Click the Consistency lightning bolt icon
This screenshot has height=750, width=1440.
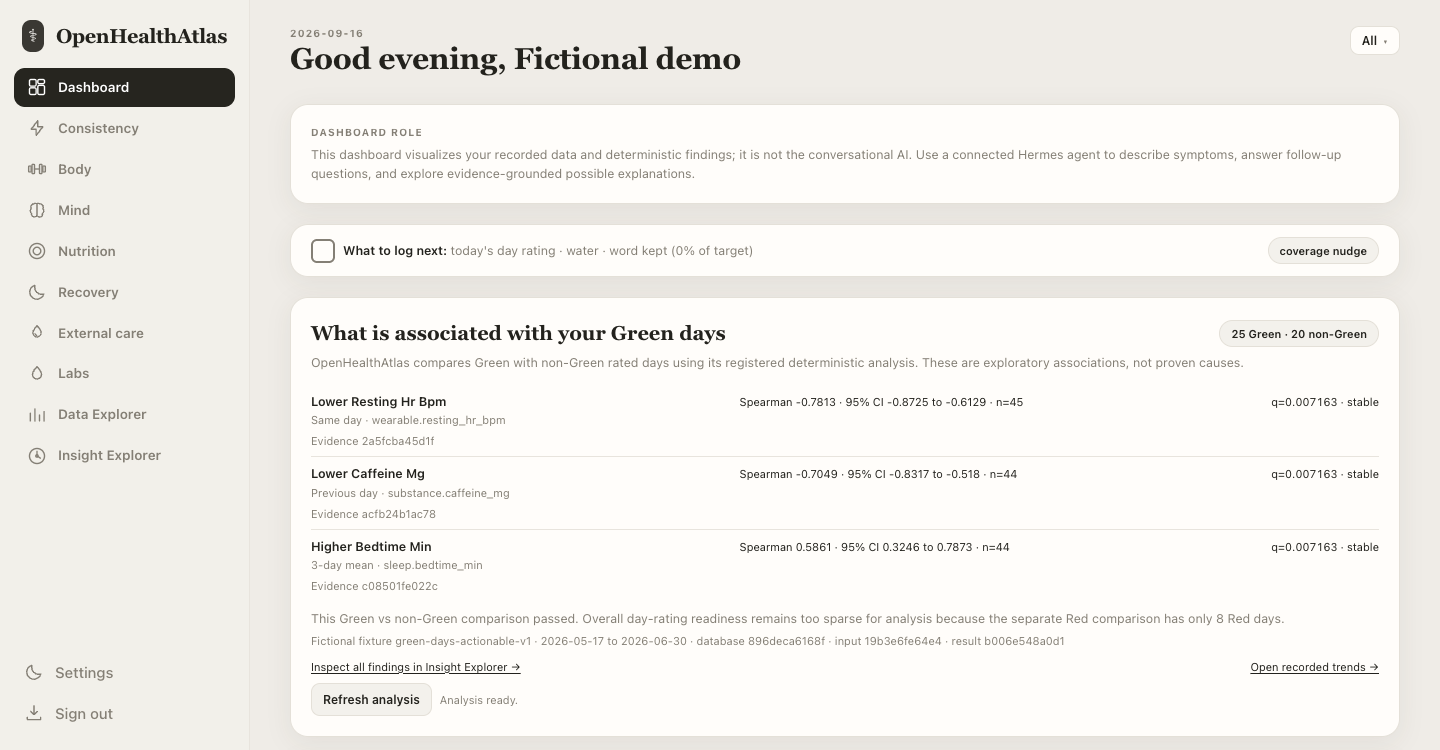click(x=37, y=128)
